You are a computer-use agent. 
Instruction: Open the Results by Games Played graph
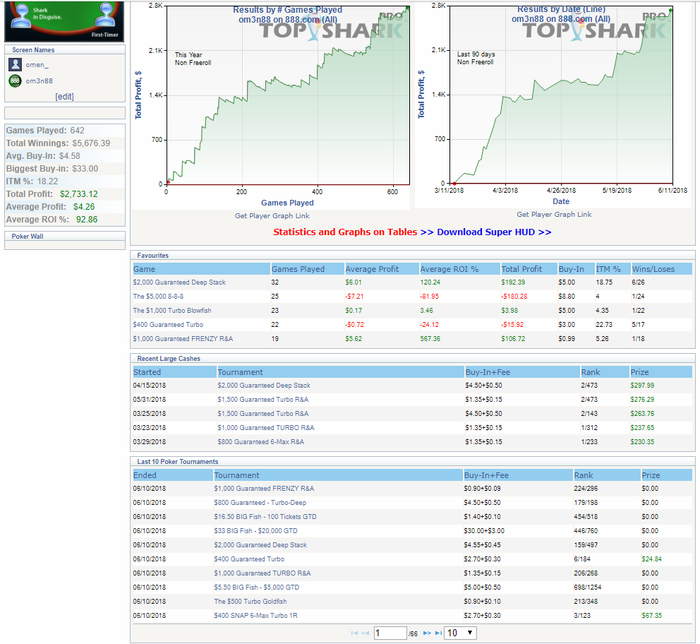271,105
